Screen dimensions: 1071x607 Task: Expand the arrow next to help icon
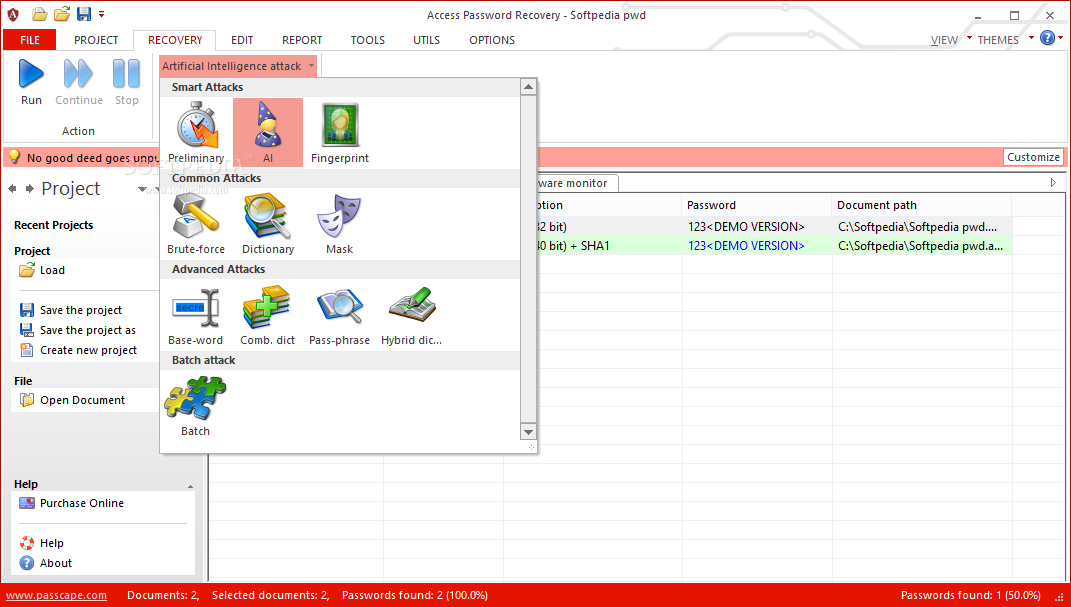(1061, 38)
